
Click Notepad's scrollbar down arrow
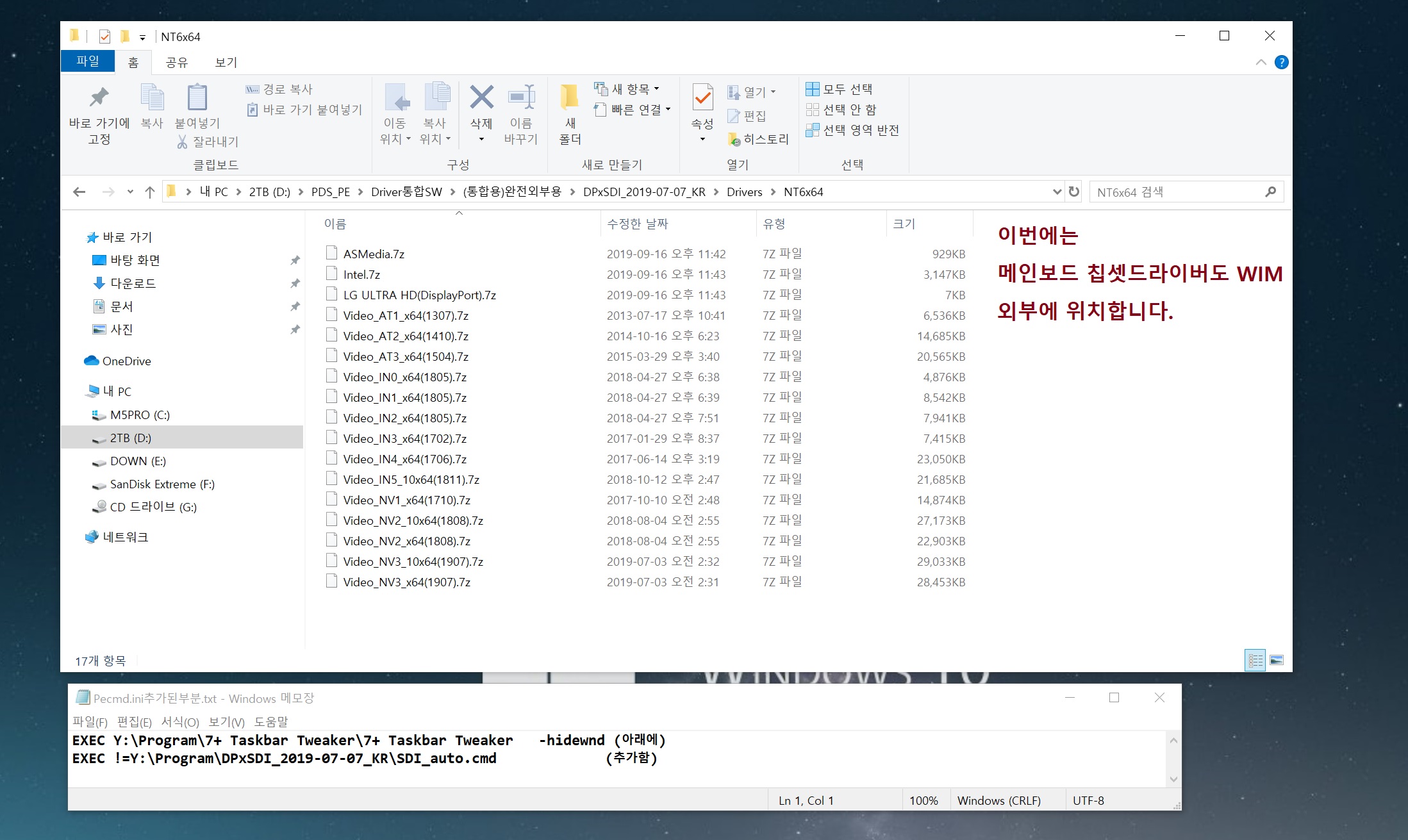(1173, 779)
